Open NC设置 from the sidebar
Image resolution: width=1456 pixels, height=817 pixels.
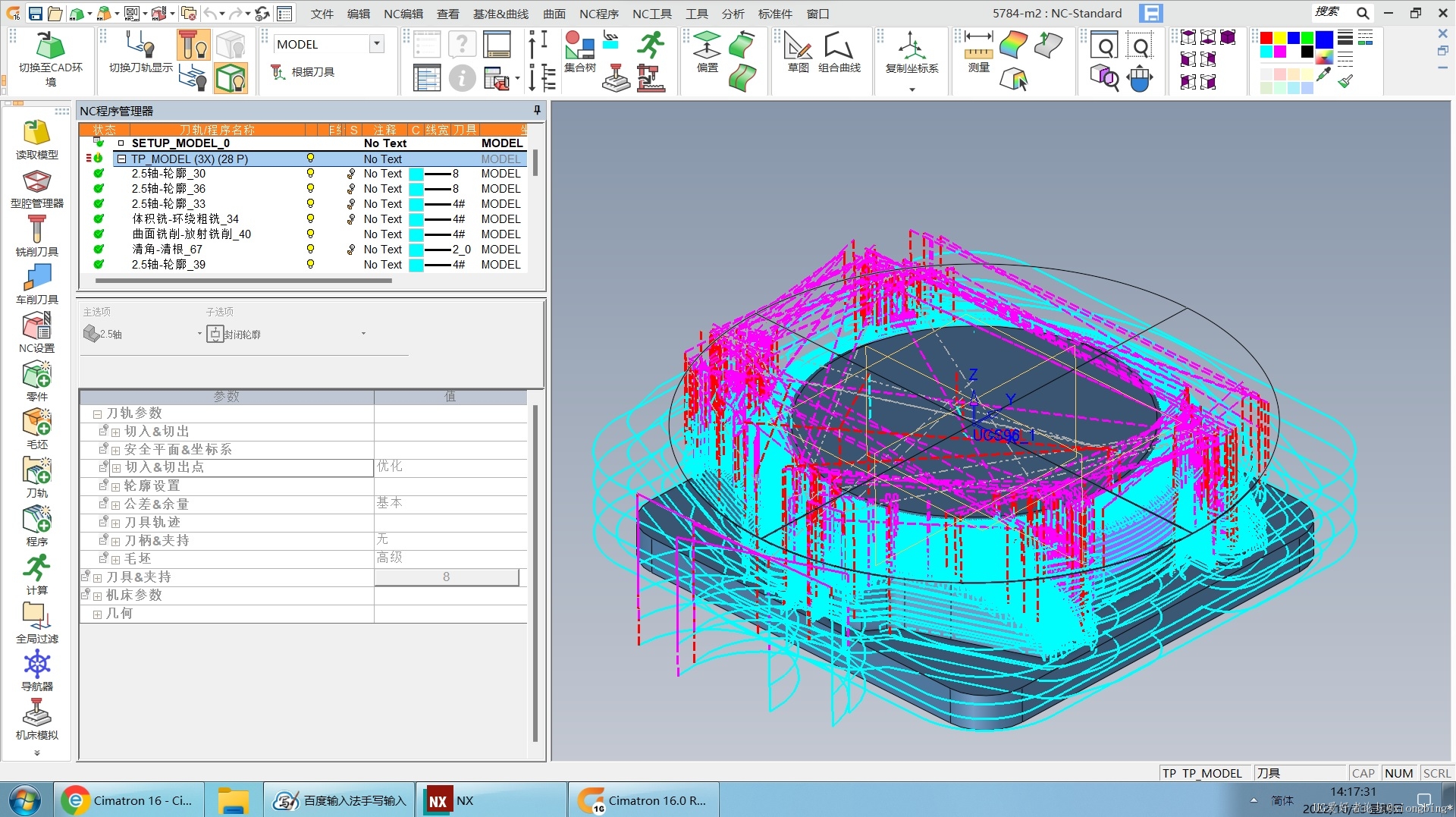36,327
